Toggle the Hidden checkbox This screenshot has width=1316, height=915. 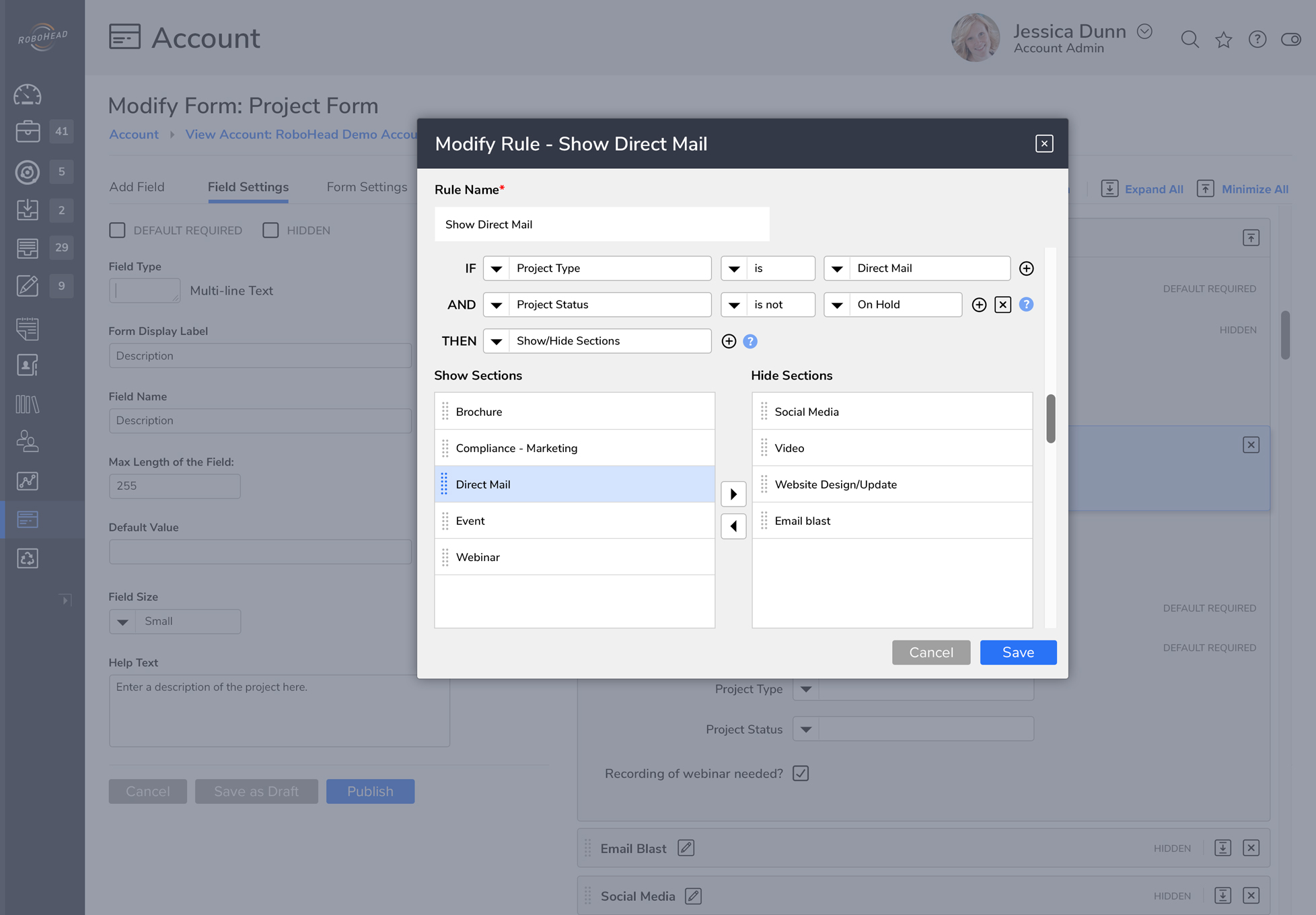pos(270,230)
